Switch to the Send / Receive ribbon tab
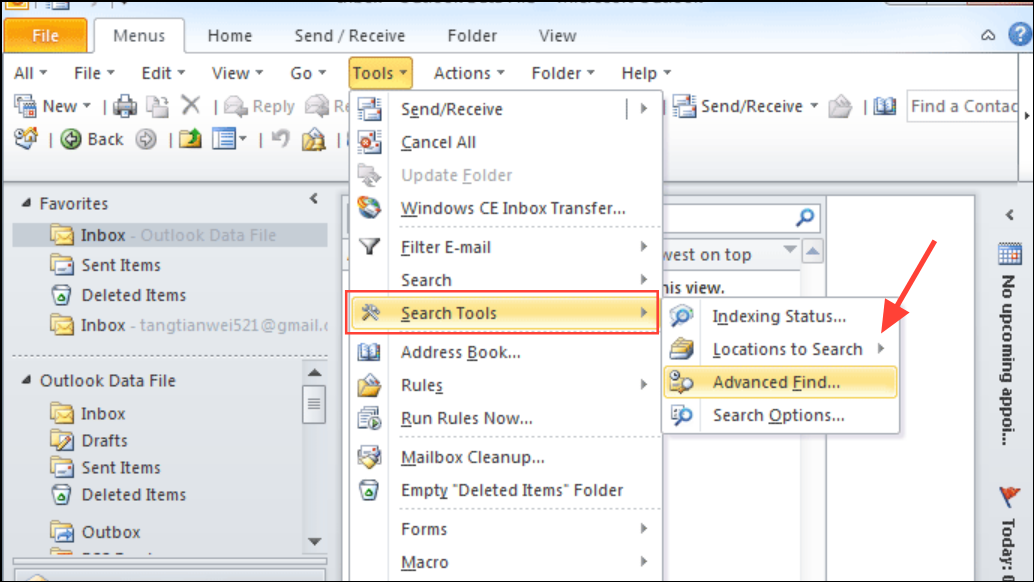Viewport: 1034px width, 582px height. [x=350, y=36]
